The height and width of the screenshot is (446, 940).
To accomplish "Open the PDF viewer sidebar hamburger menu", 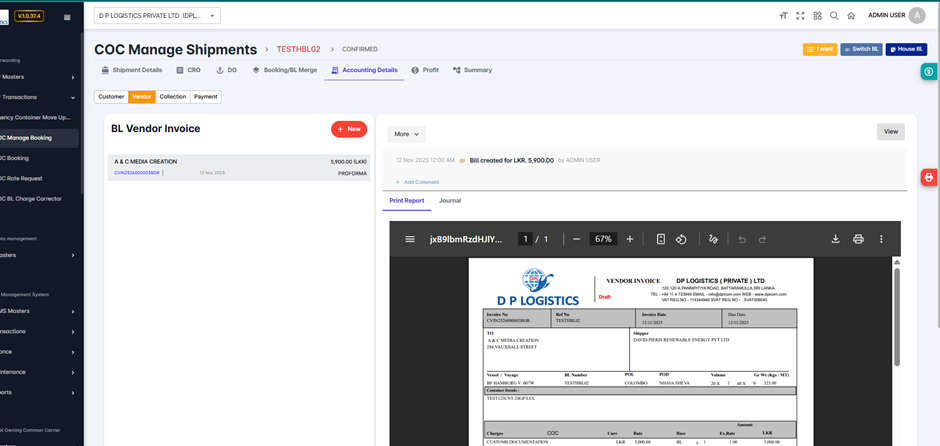I will (410, 239).
